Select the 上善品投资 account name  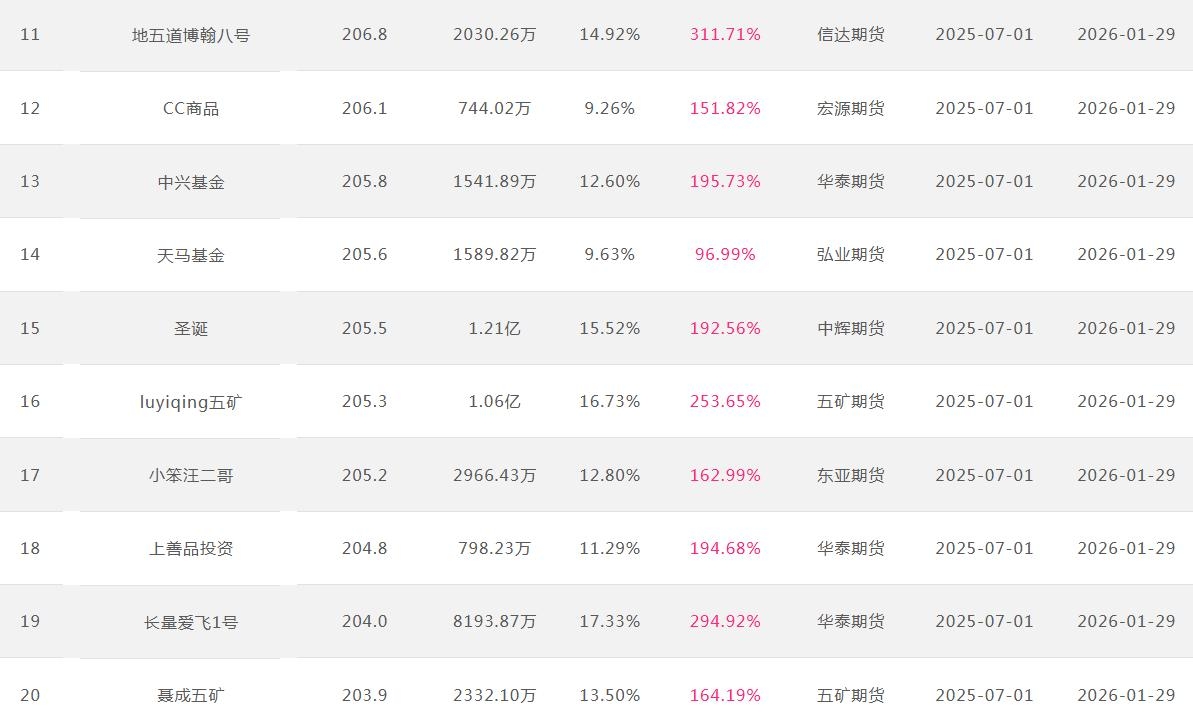click(190, 548)
